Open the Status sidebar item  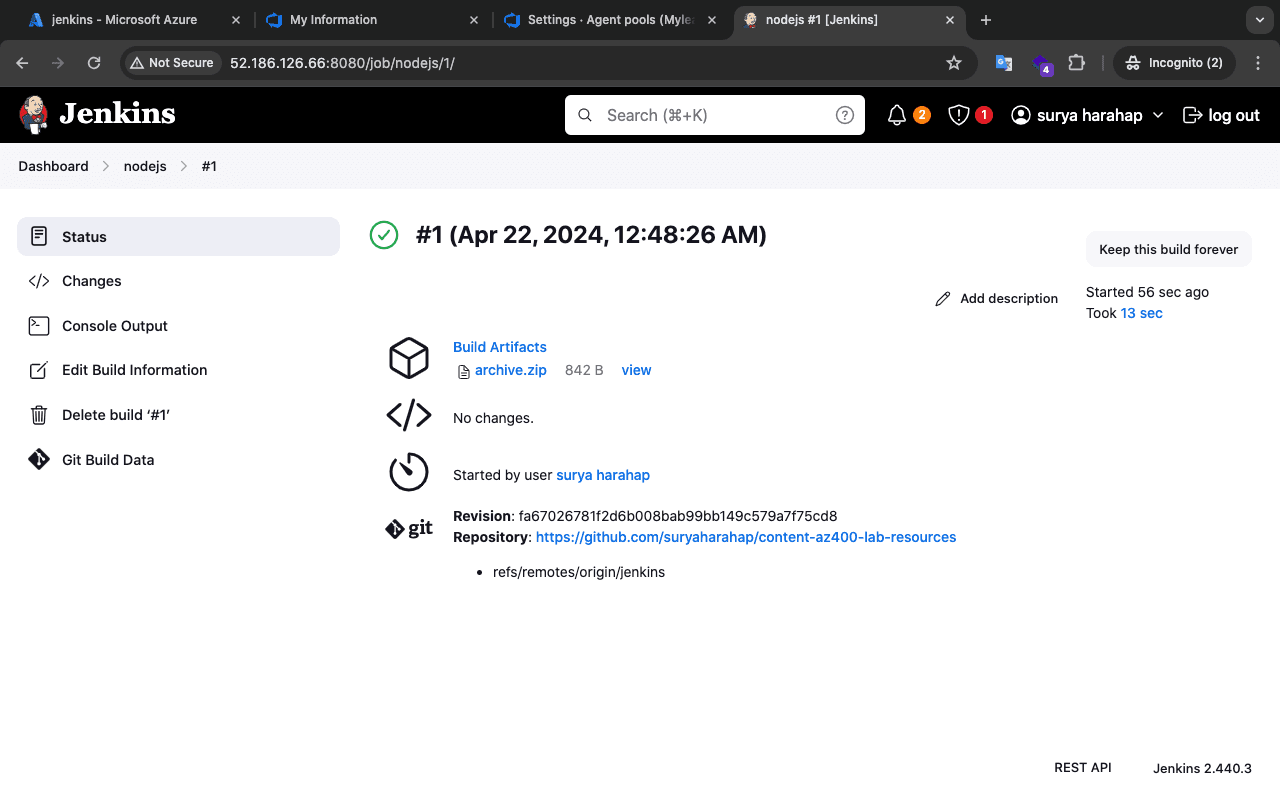coord(179,237)
